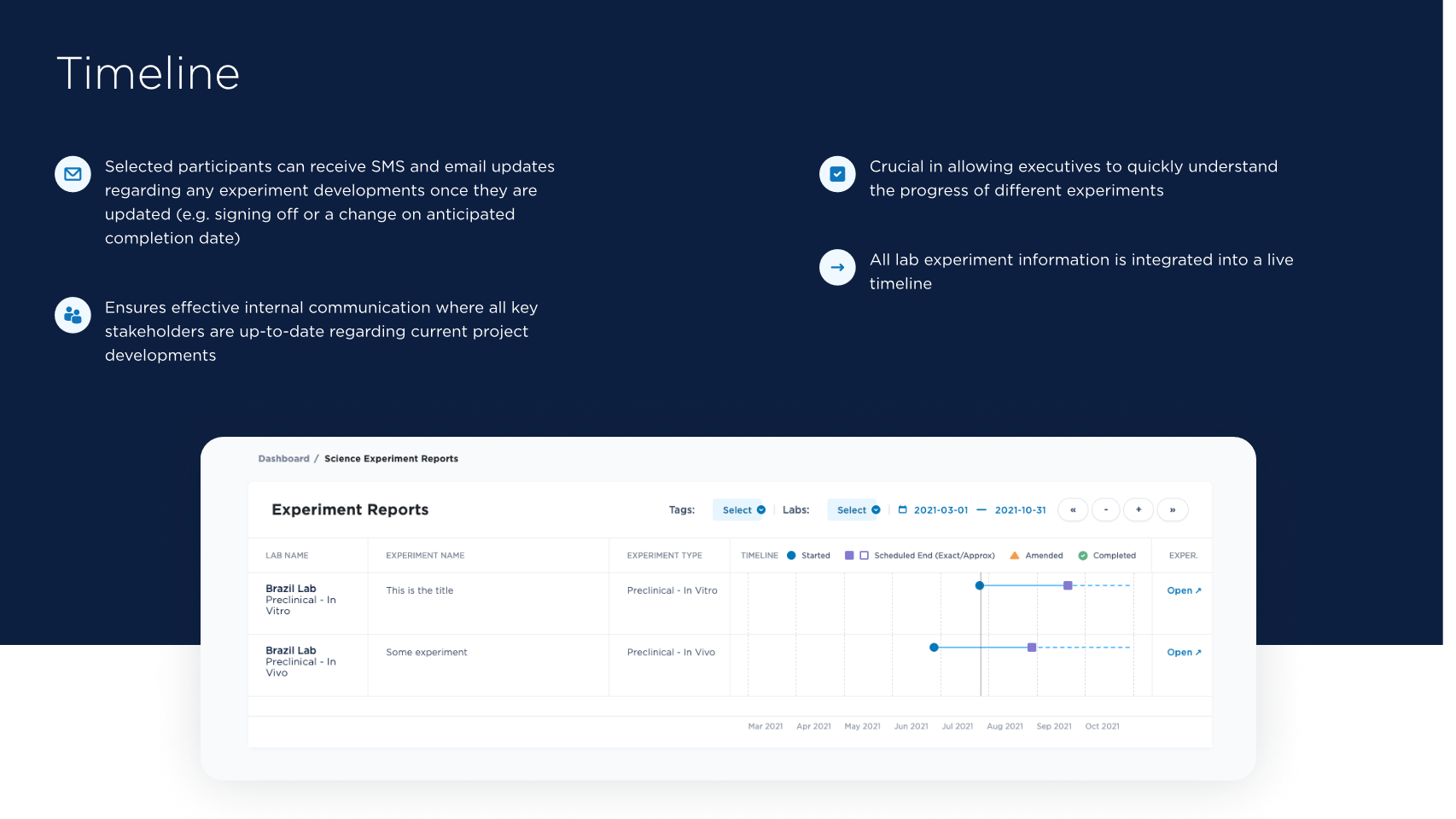Click the EXPER. column header
This screenshot has height=819, width=1456.
pyautogui.click(x=1183, y=555)
